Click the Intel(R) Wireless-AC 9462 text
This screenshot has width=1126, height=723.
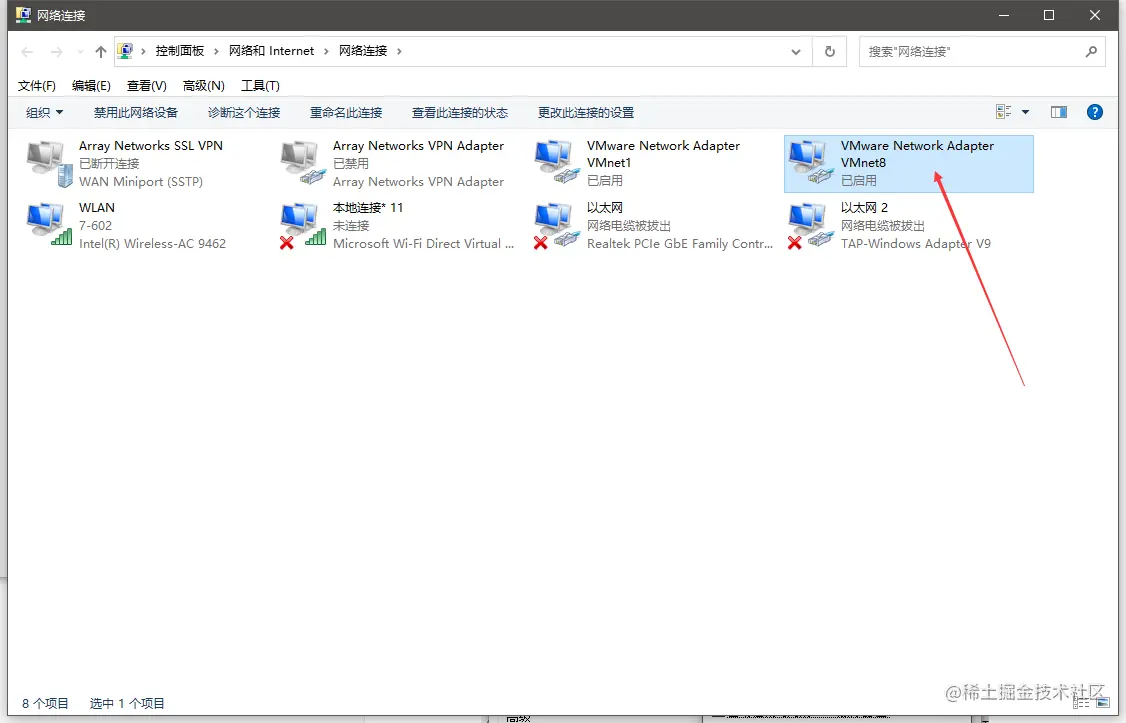coord(152,243)
